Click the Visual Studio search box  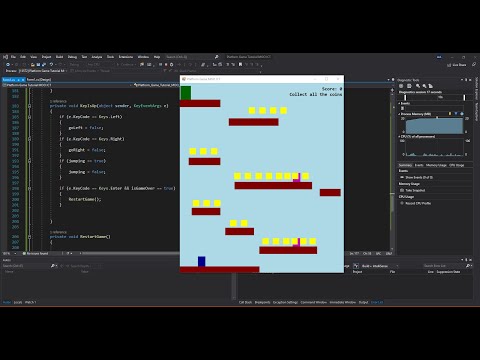click(x=192, y=57)
